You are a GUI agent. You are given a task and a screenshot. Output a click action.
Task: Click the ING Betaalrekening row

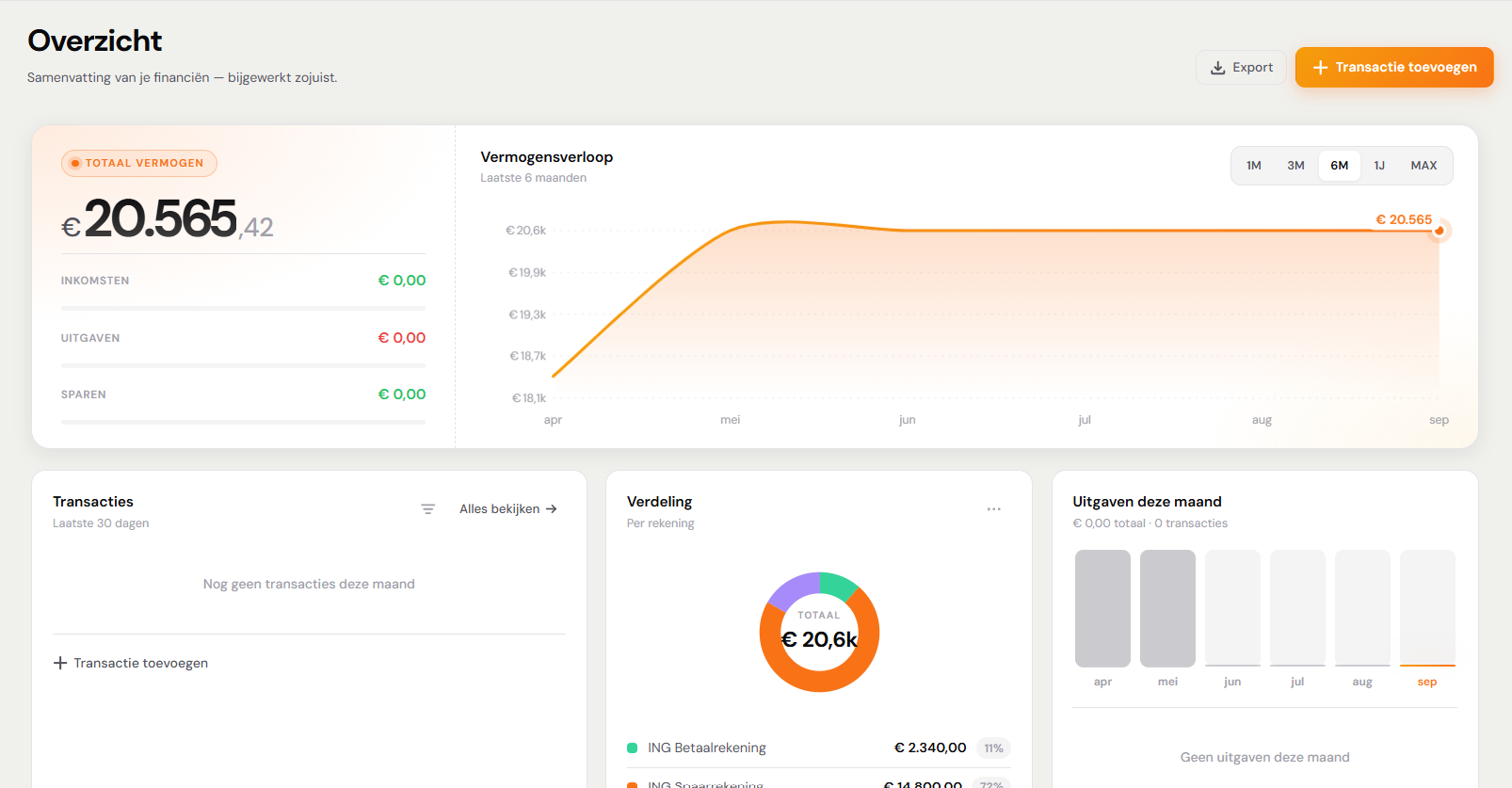coord(819,748)
